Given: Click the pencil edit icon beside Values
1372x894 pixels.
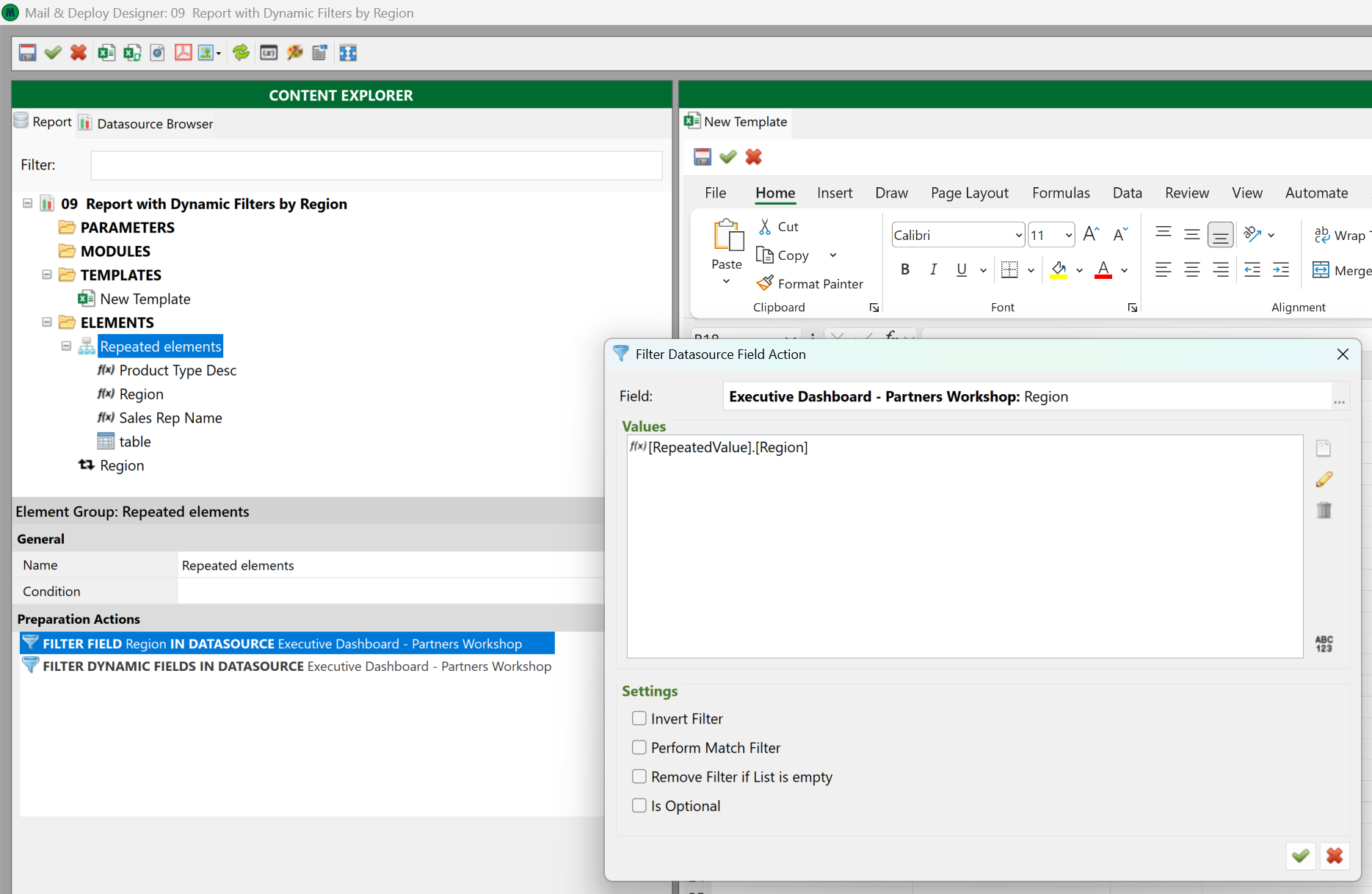Looking at the screenshot, I should [1324, 479].
